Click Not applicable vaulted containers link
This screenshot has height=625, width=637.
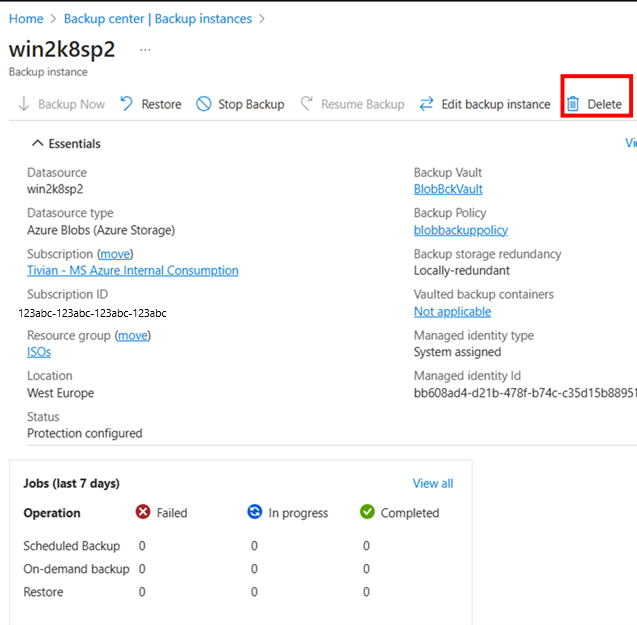[x=452, y=311]
